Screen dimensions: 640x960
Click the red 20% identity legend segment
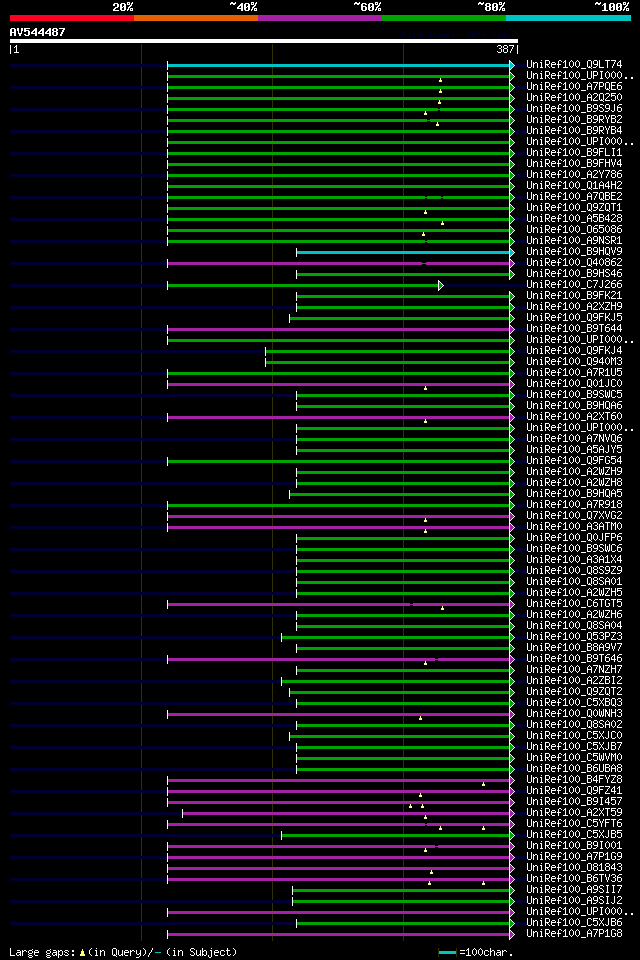72,18
